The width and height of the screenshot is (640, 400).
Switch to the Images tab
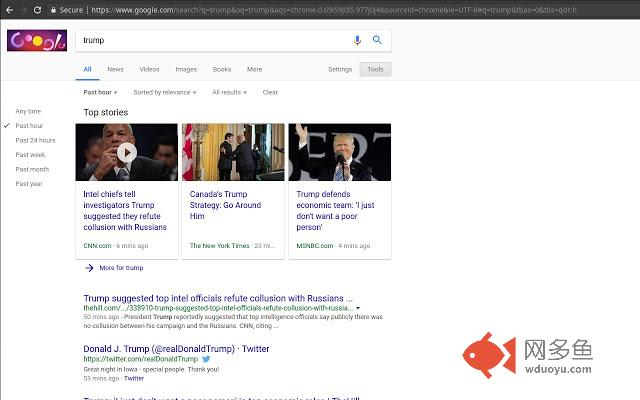click(186, 69)
